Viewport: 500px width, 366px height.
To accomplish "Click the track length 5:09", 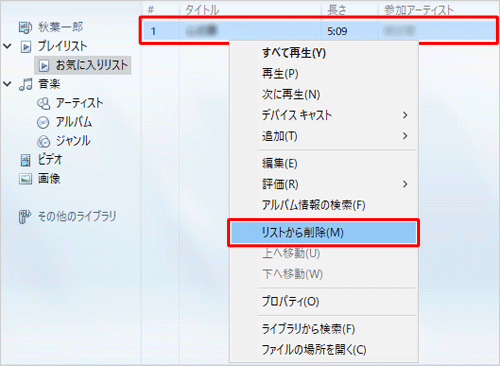I will point(337,31).
